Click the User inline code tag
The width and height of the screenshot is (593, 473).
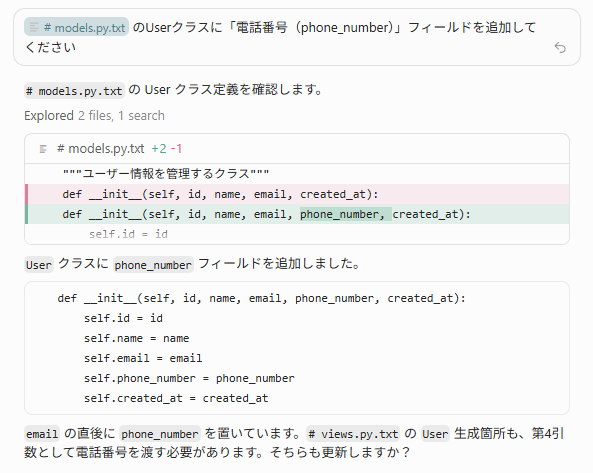tap(39, 265)
